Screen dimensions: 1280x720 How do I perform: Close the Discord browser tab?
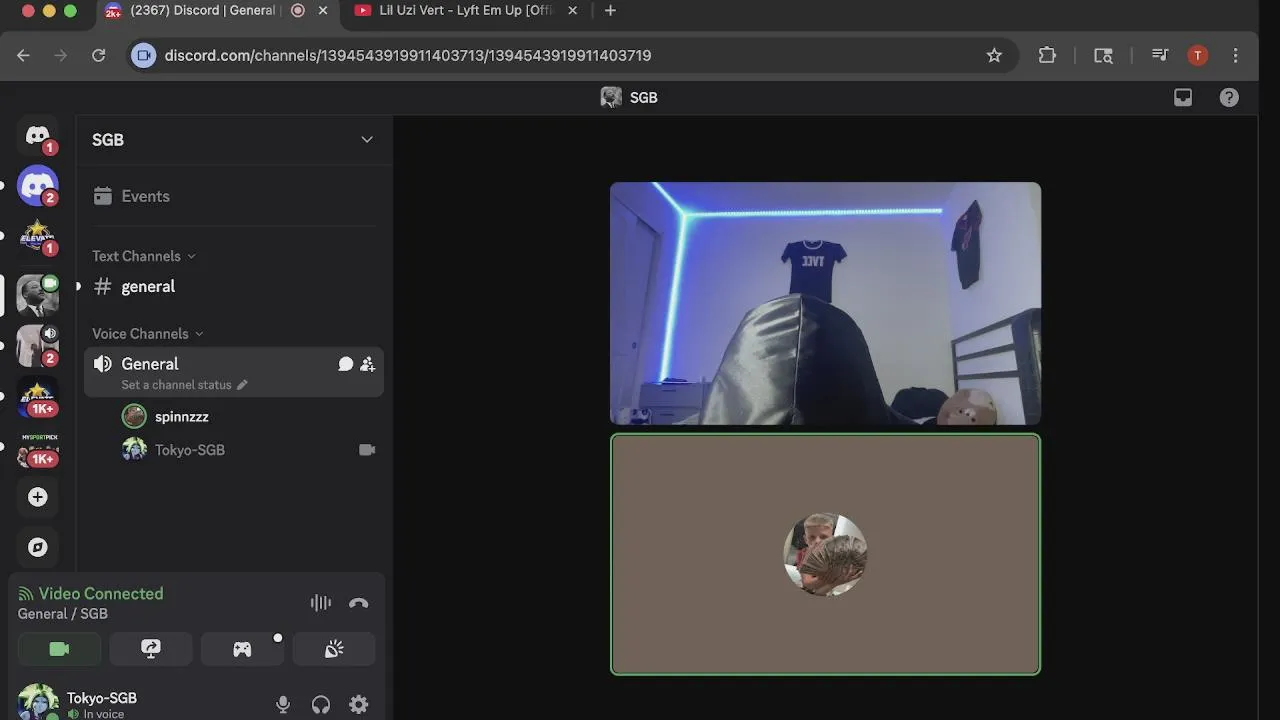322,10
